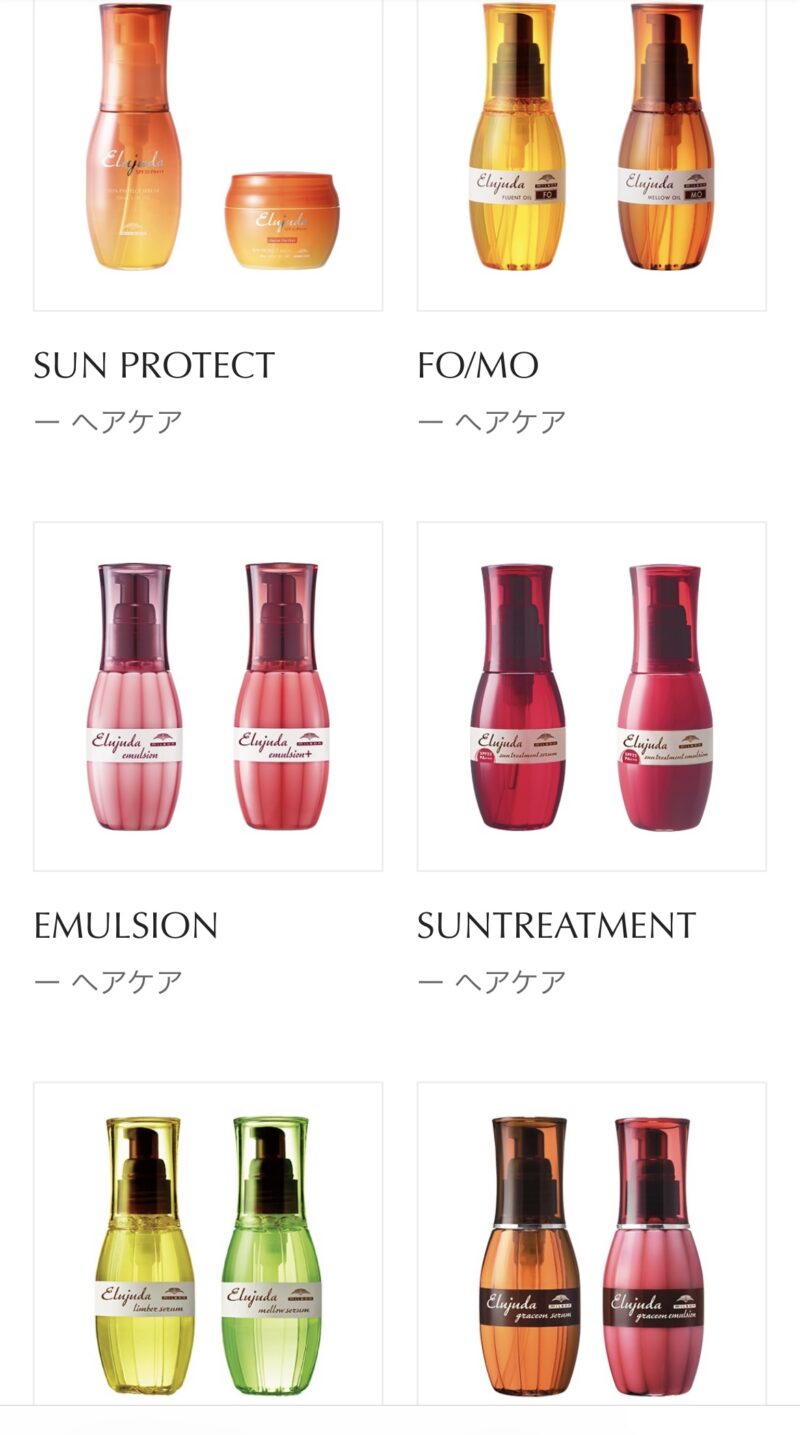This screenshot has height=1435, width=800.
Task: Click the yellow limber serum bottle
Action: (145, 1255)
